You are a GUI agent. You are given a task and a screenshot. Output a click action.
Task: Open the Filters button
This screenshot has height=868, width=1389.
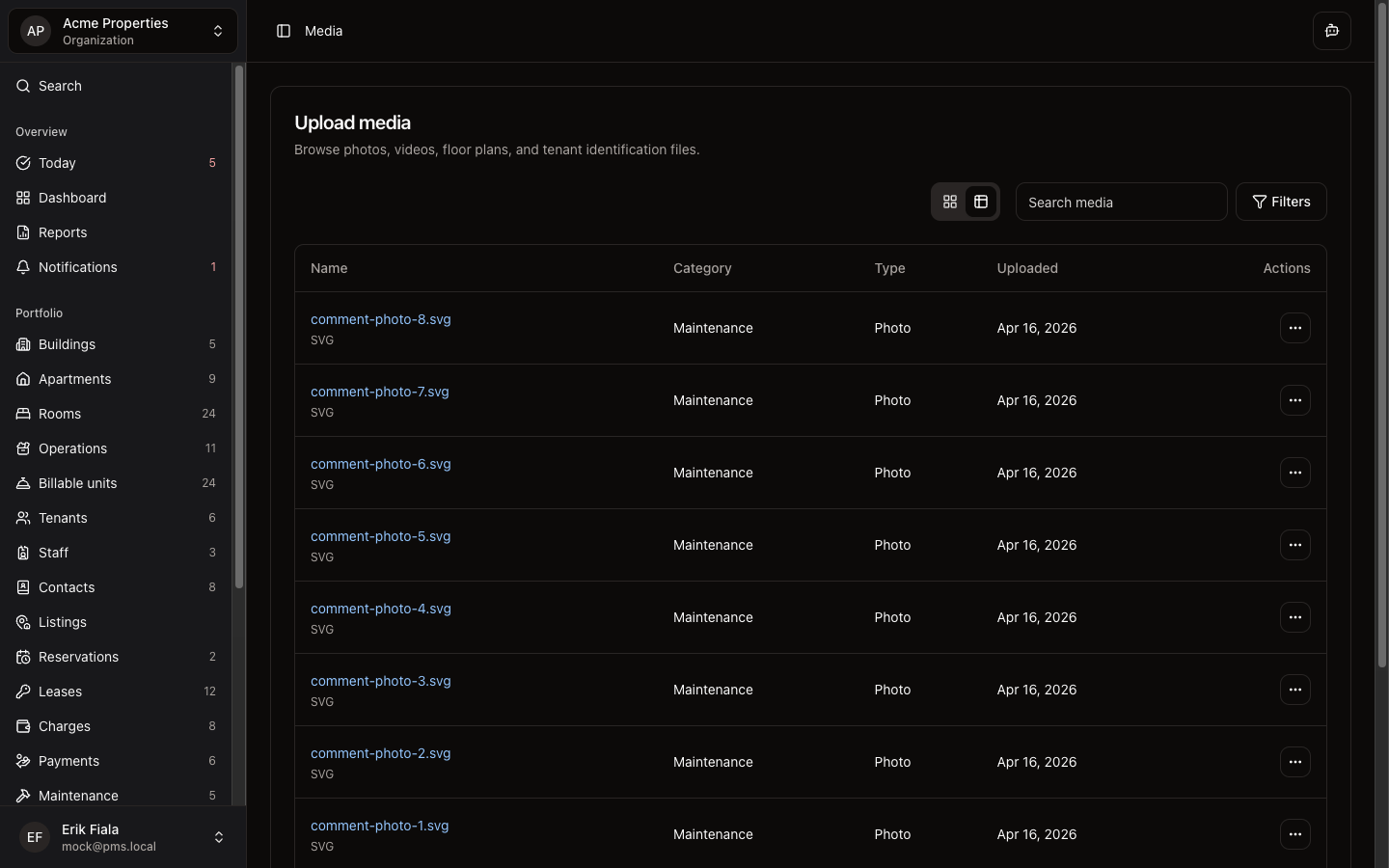pos(1280,202)
